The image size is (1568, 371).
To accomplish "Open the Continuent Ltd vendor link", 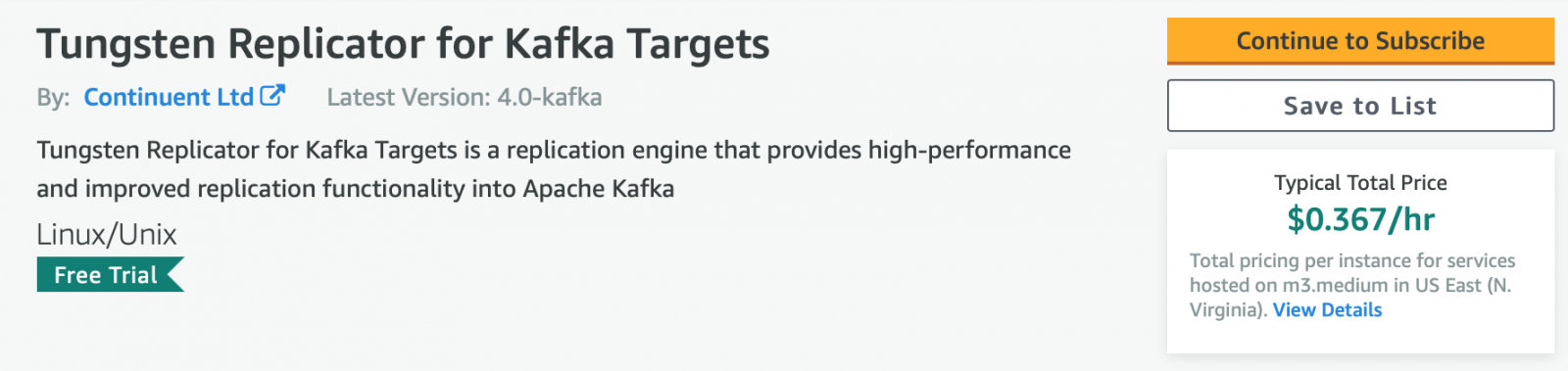I will click(169, 97).
